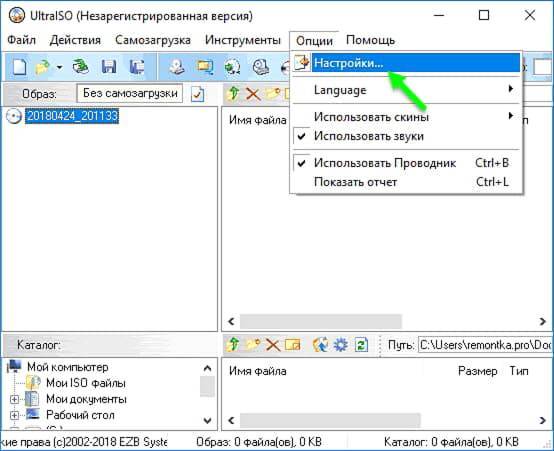Open the dropdown arrow beside the open-file icon
The height and width of the screenshot is (451, 554).
coord(60,67)
